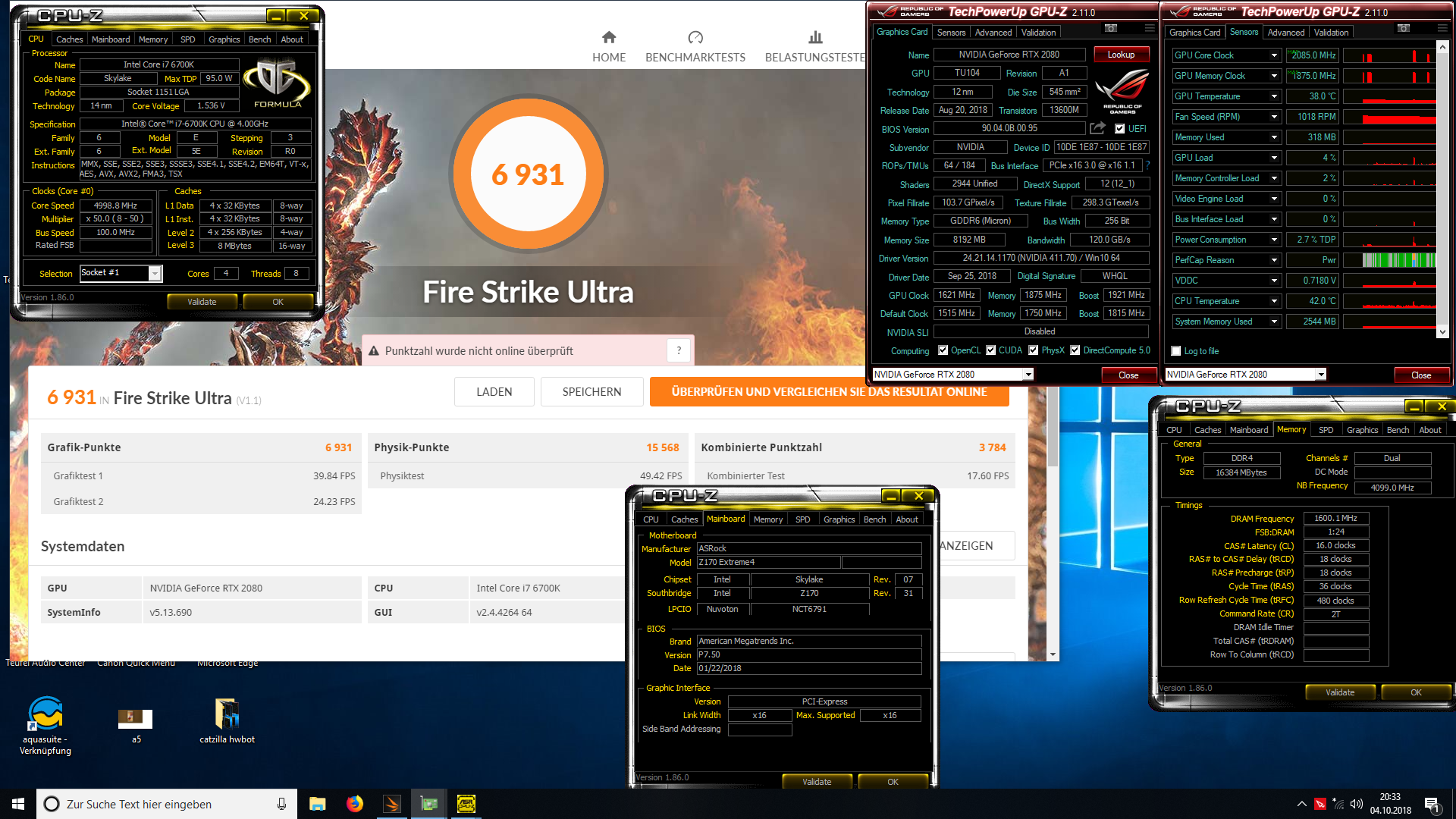Screen dimensions: 1456x819
Task: Switch to Bench tab in top-left CPU-Z
Action: (x=259, y=39)
